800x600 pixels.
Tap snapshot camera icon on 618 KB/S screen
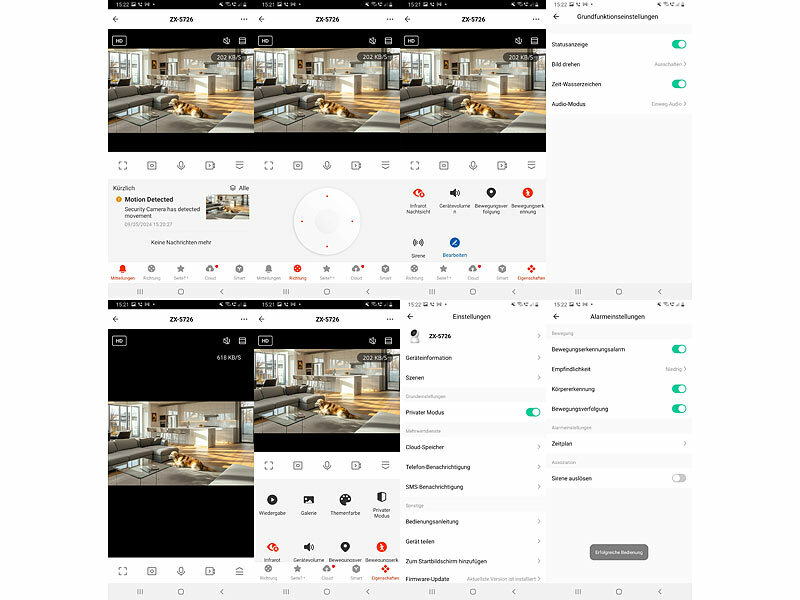pyautogui.click(x=152, y=571)
